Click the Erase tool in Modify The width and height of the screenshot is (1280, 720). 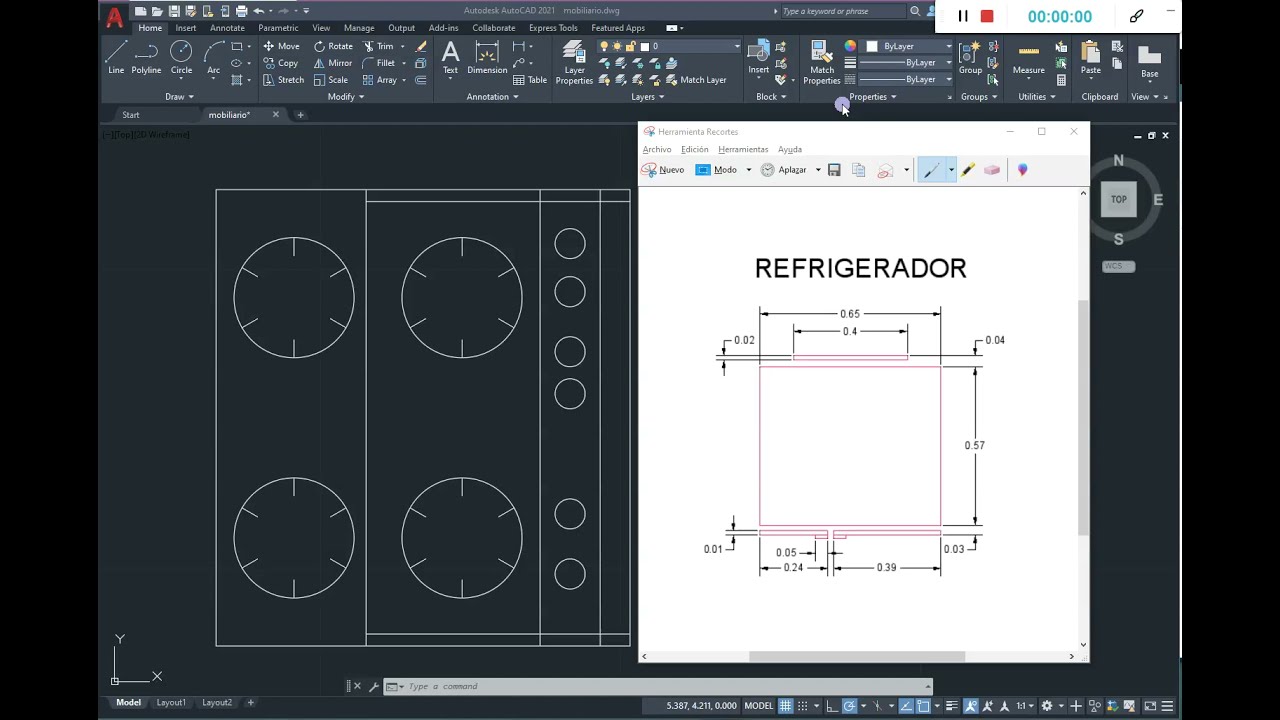point(421,46)
